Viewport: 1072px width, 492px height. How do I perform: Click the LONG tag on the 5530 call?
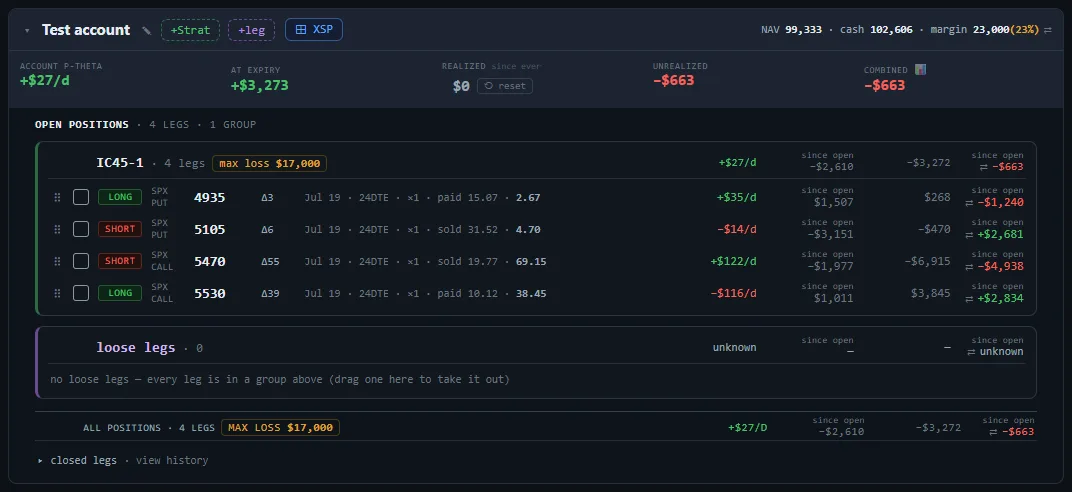[120, 293]
